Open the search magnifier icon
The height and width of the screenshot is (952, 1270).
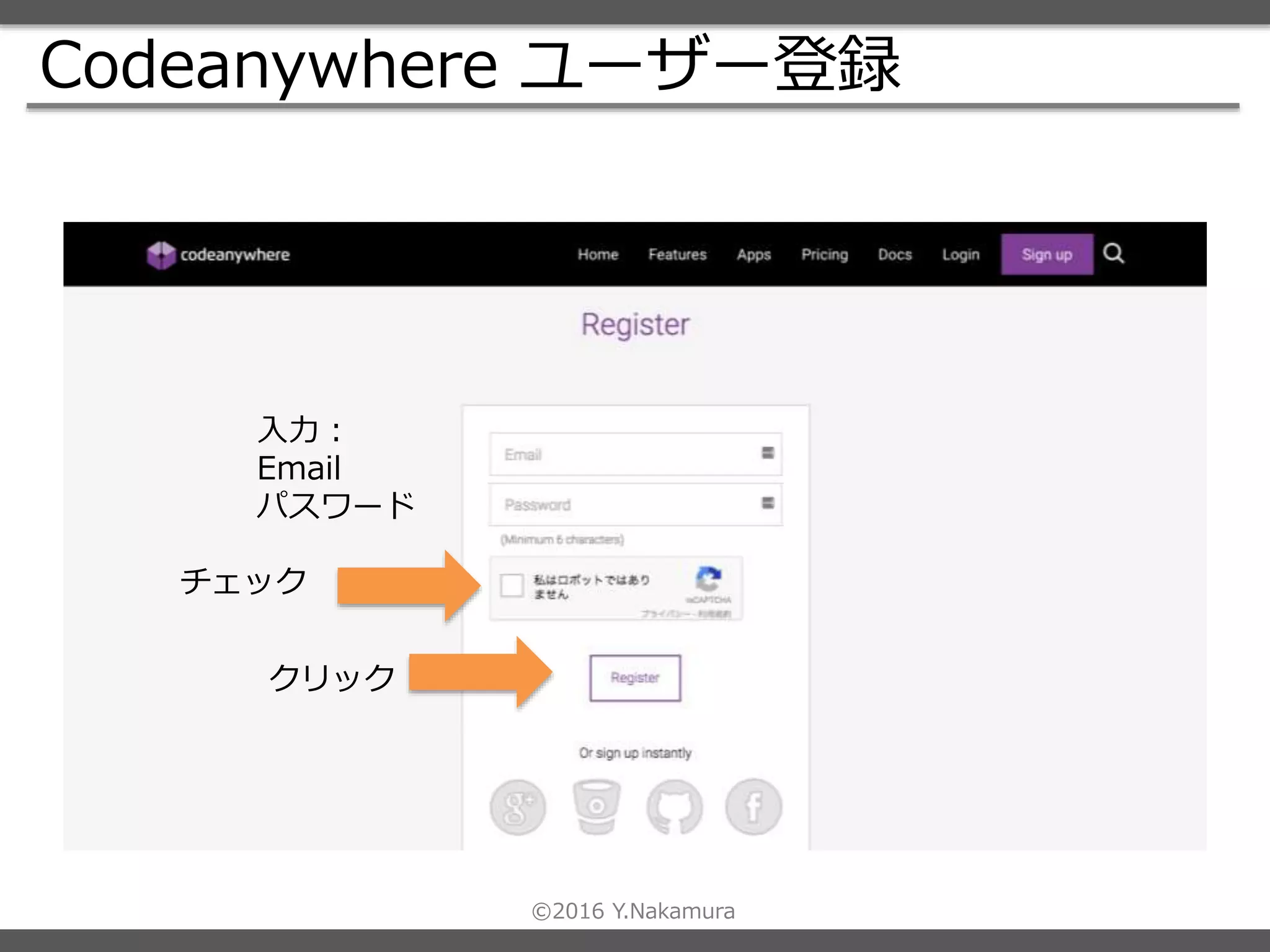pyautogui.click(x=1114, y=253)
